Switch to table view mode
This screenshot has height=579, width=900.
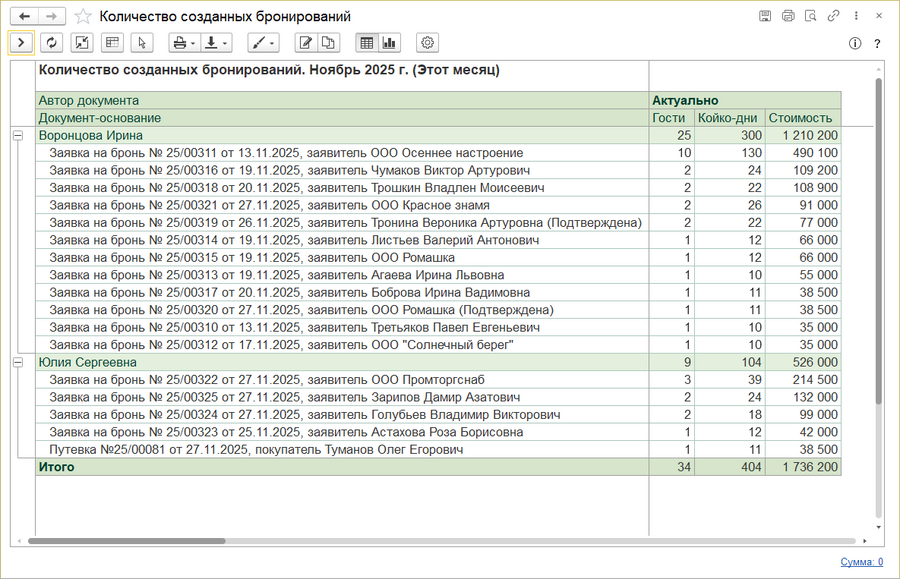pyautogui.click(x=367, y=43)
